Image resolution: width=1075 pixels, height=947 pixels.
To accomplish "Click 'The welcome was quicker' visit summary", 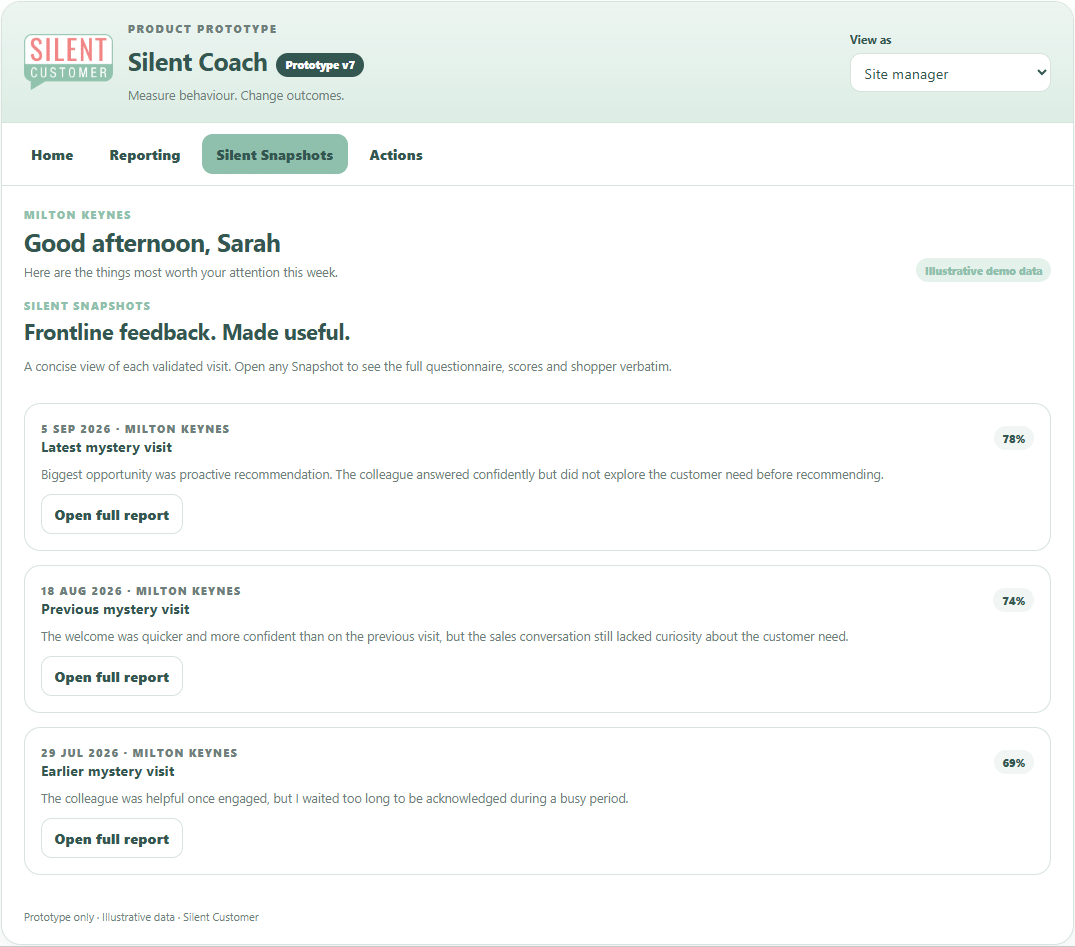I will tap(444, 636).
